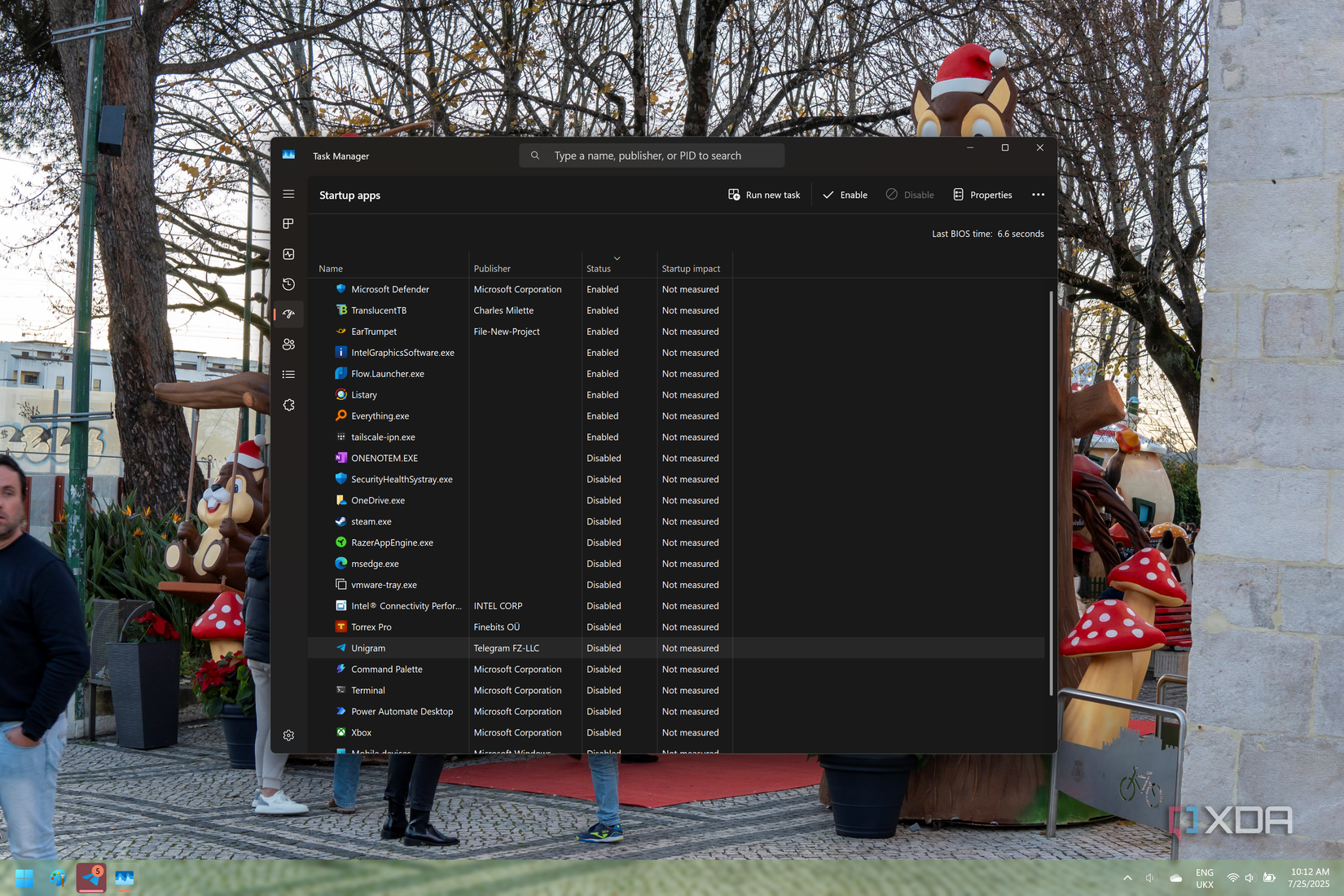Open the Details page in the sidebar
1344x896 pixels.
(288, 374)
